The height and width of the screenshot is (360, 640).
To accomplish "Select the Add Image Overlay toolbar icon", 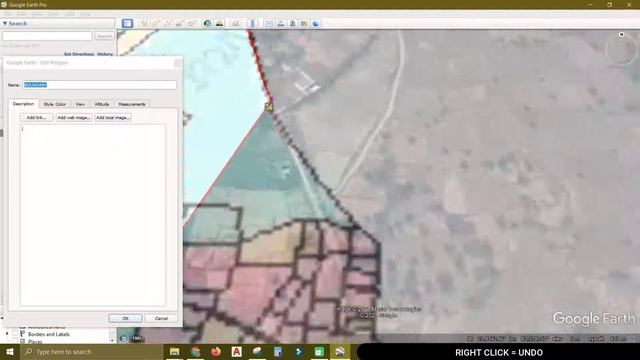I will (x=179, y=23).
